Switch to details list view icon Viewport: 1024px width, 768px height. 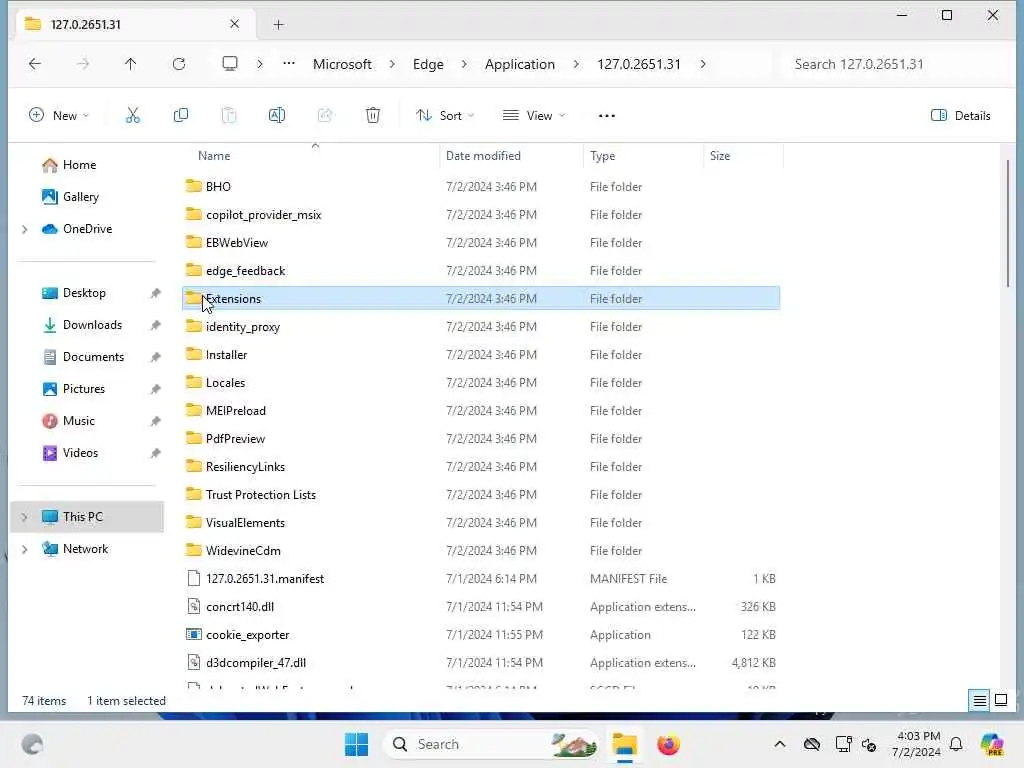980,701
